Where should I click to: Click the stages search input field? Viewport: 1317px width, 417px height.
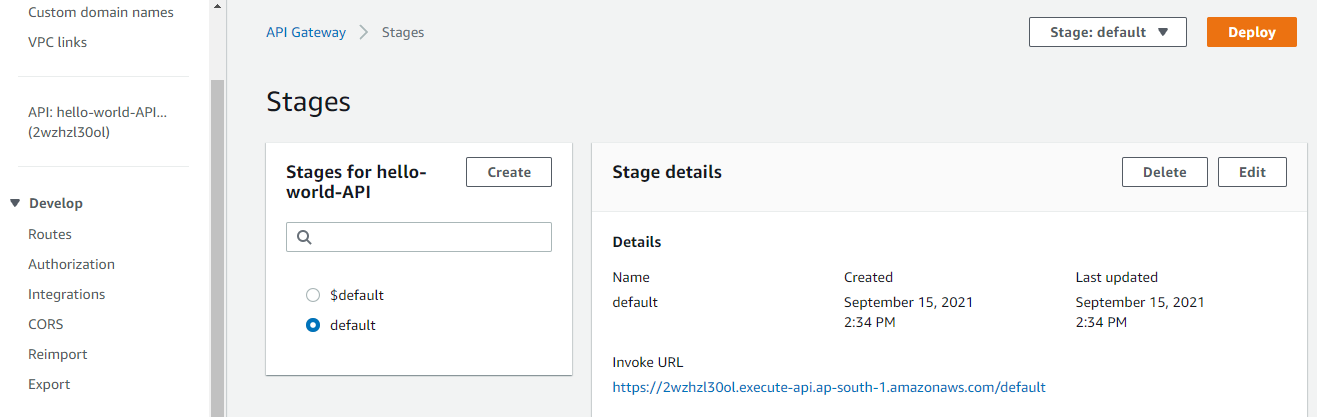430,237
